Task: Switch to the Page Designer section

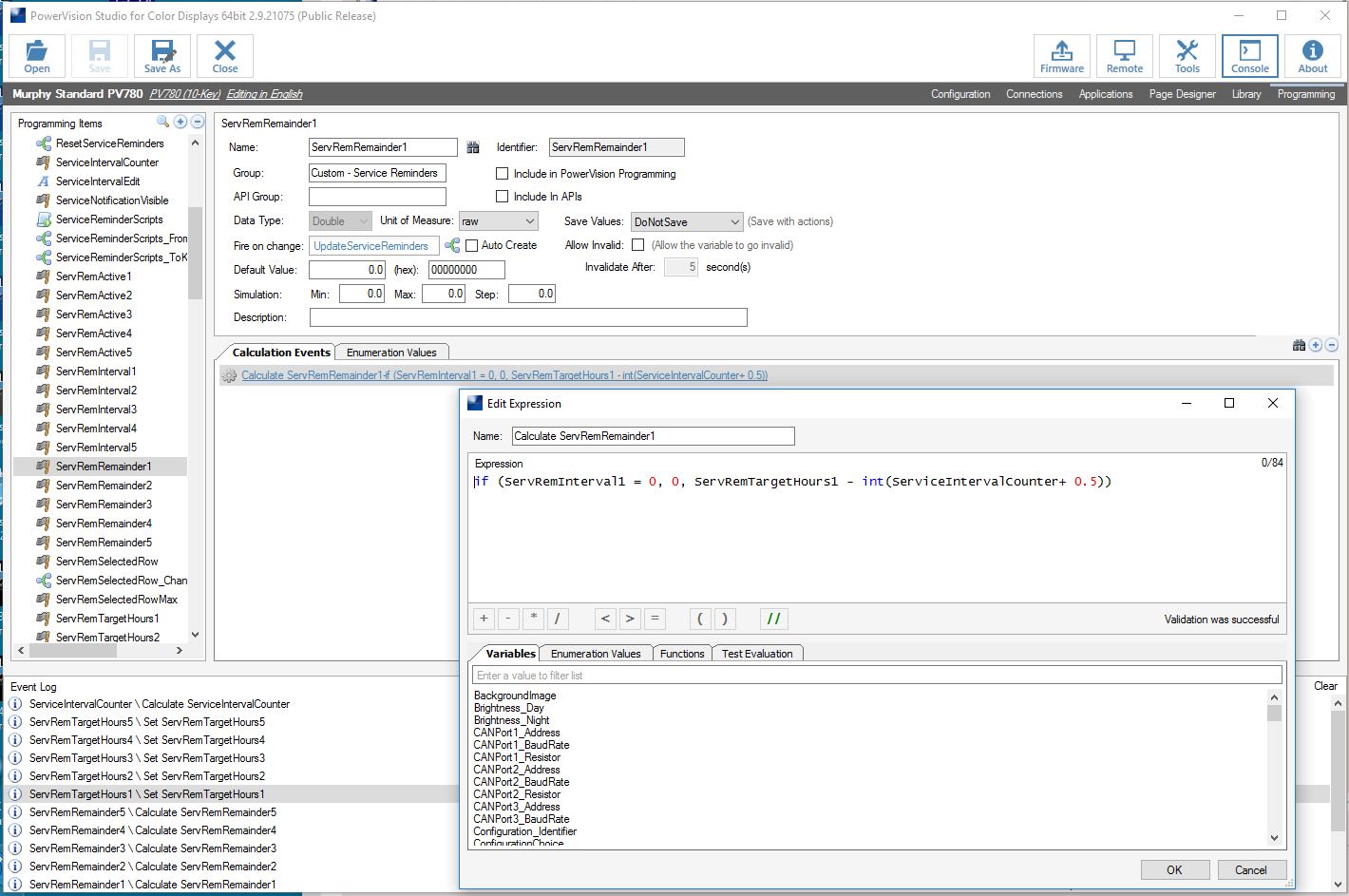Action: coord(1182,94)
